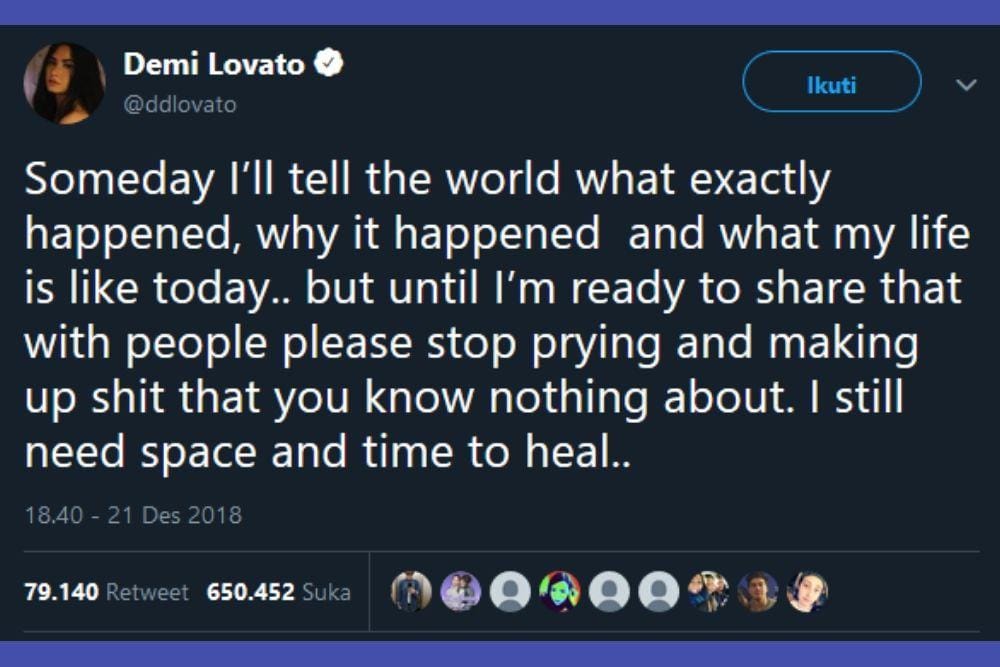This screenshot has width=1000, height=667.
Task: Open Demi Lovato's profile picture
Action: pos(64,80)
